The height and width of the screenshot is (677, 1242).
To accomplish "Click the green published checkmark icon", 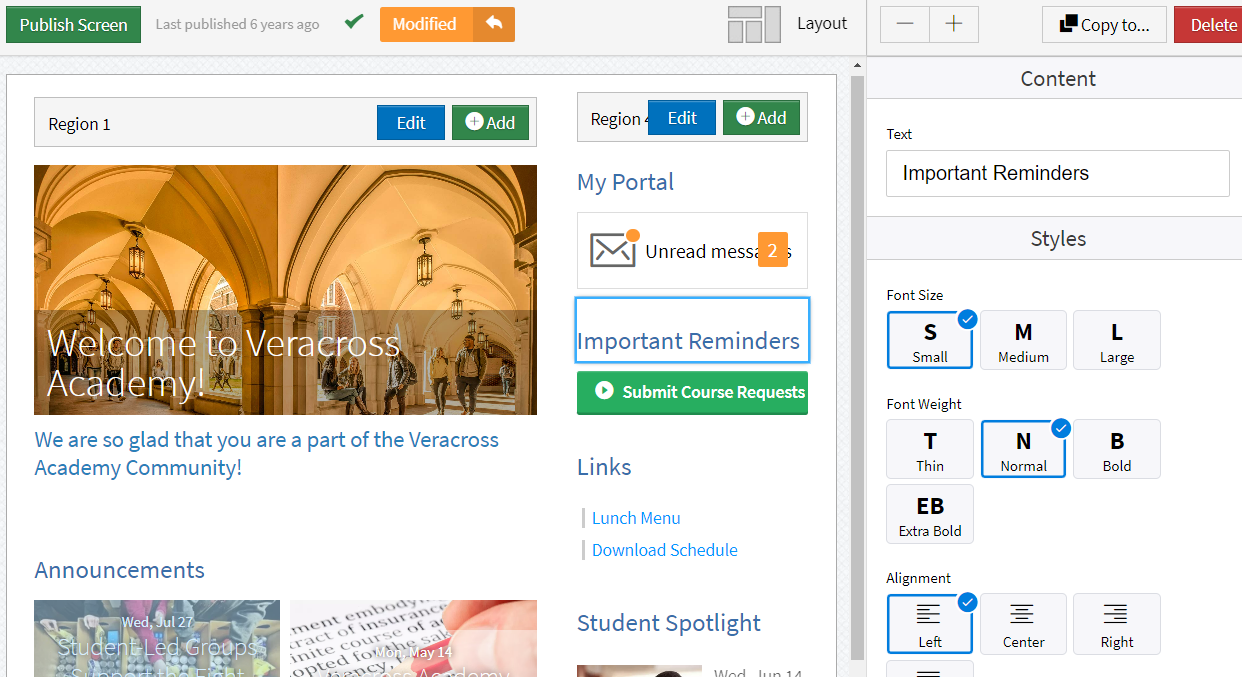I will pyautogui.click(x=354, y=22).
